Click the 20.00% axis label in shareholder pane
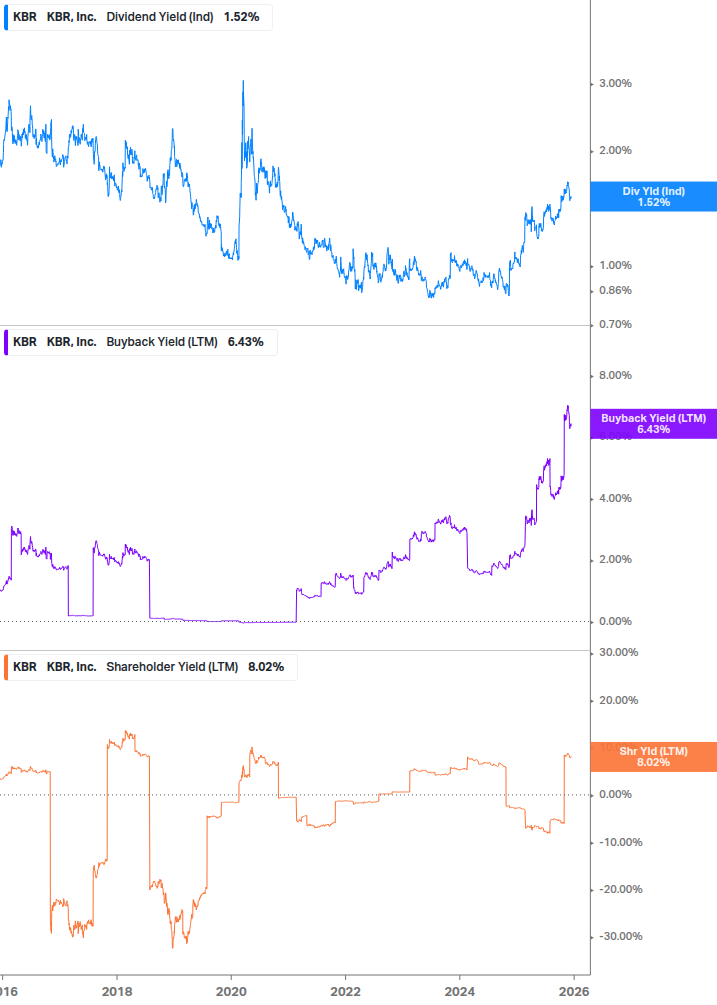Screen dimensions: 717x1005 (x=618, y=701)
